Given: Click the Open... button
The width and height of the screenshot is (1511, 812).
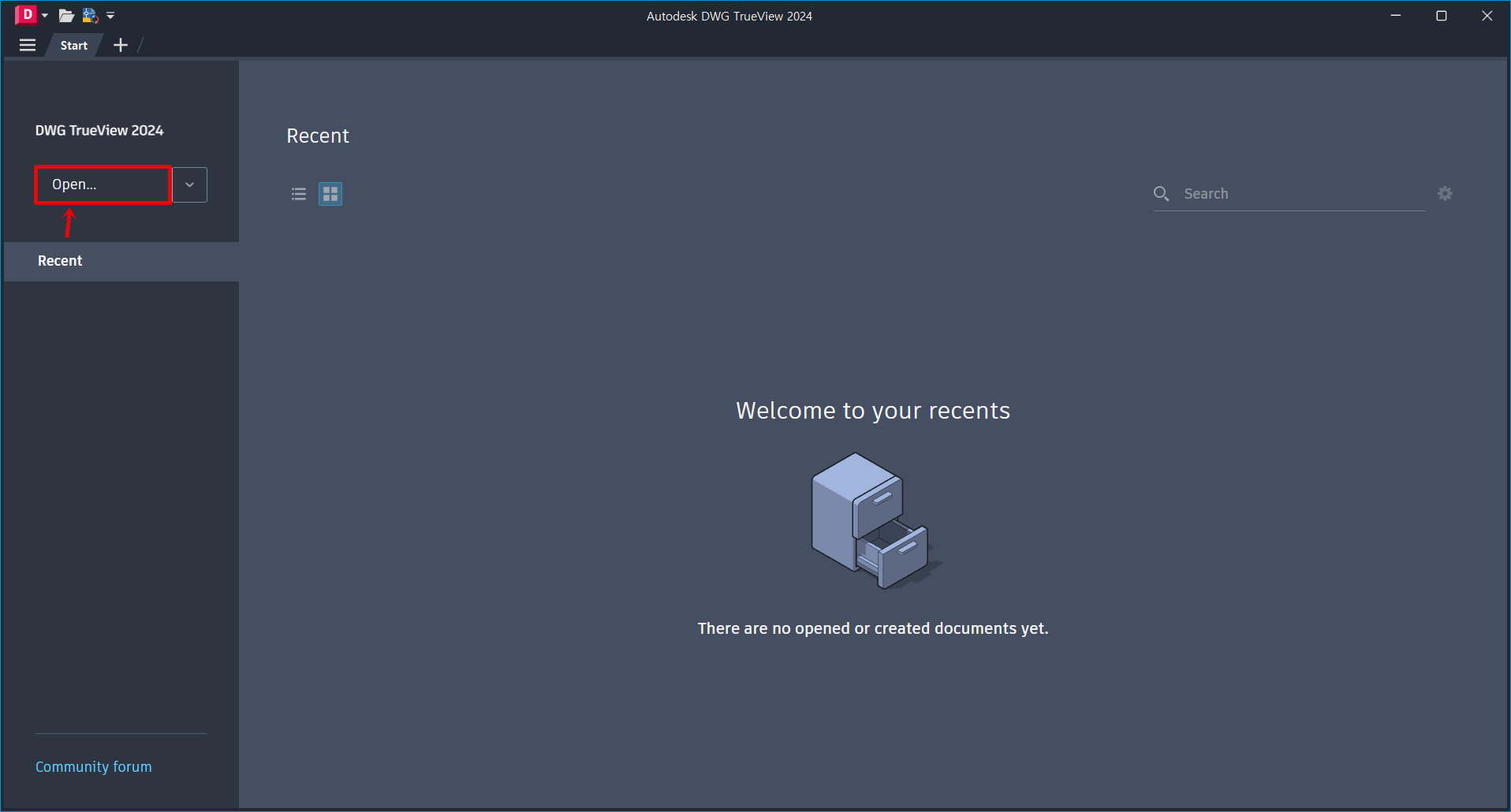Looking at the screenshot, I should tap(103, 184).
